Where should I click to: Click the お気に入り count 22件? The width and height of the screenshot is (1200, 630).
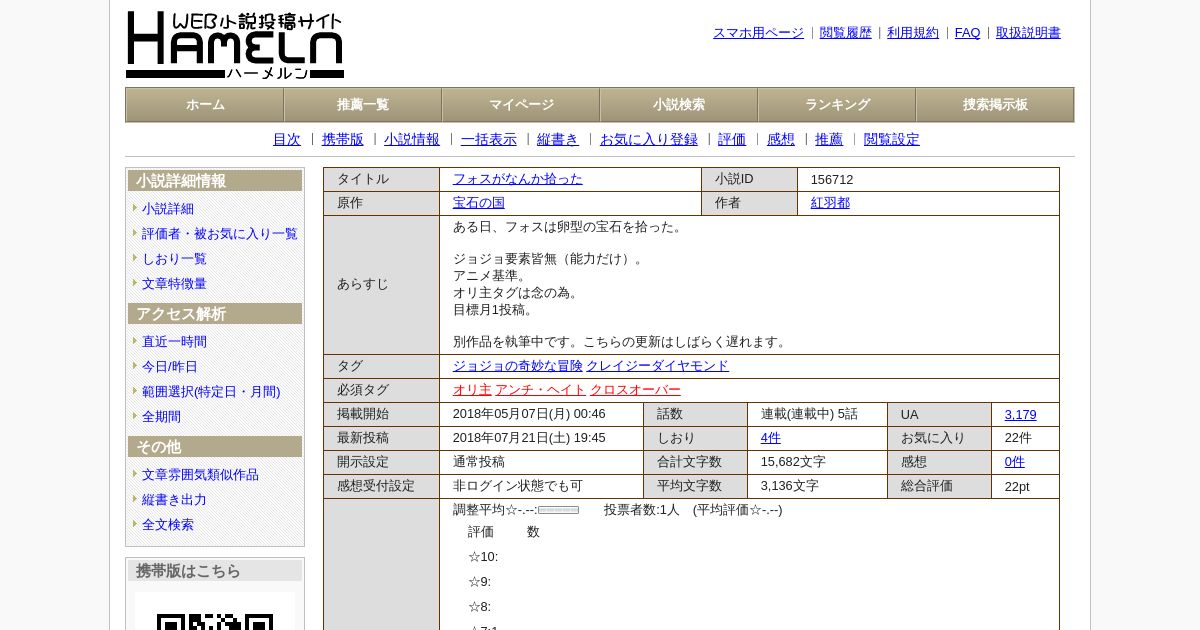(1018, 438)
